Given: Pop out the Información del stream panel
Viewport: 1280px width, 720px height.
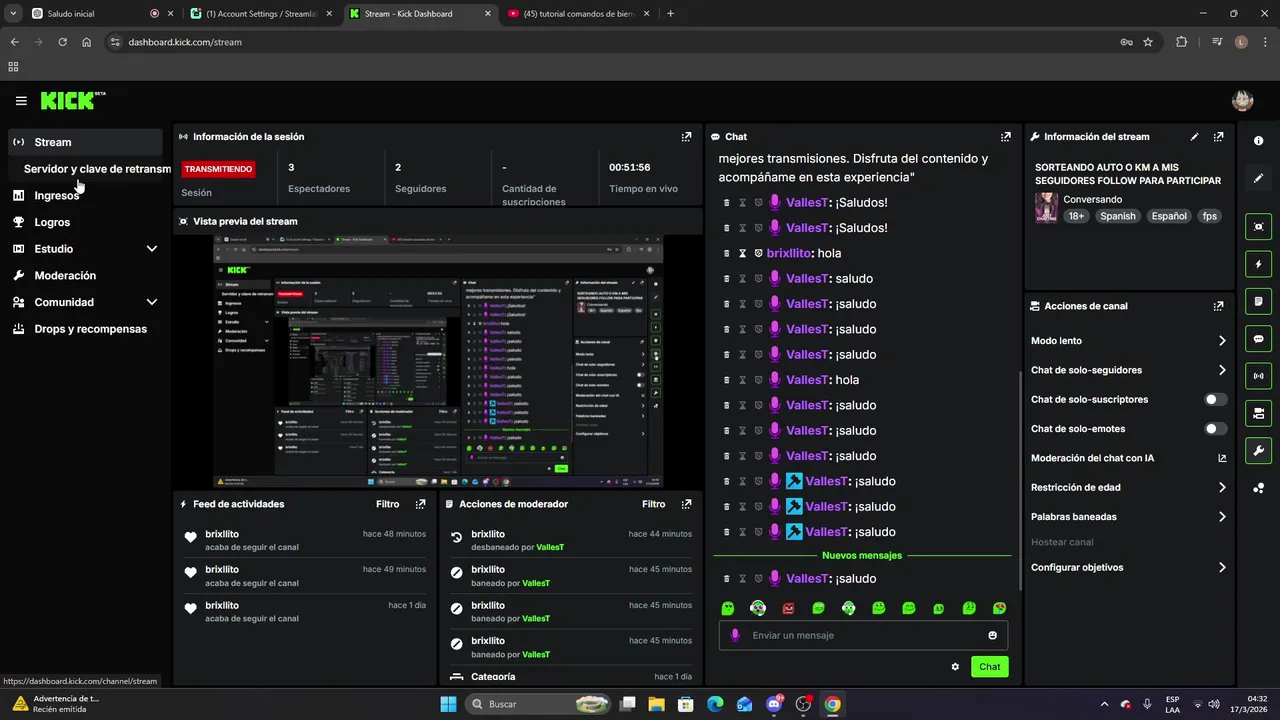Looking at the screenshot, I should 1218,137.
